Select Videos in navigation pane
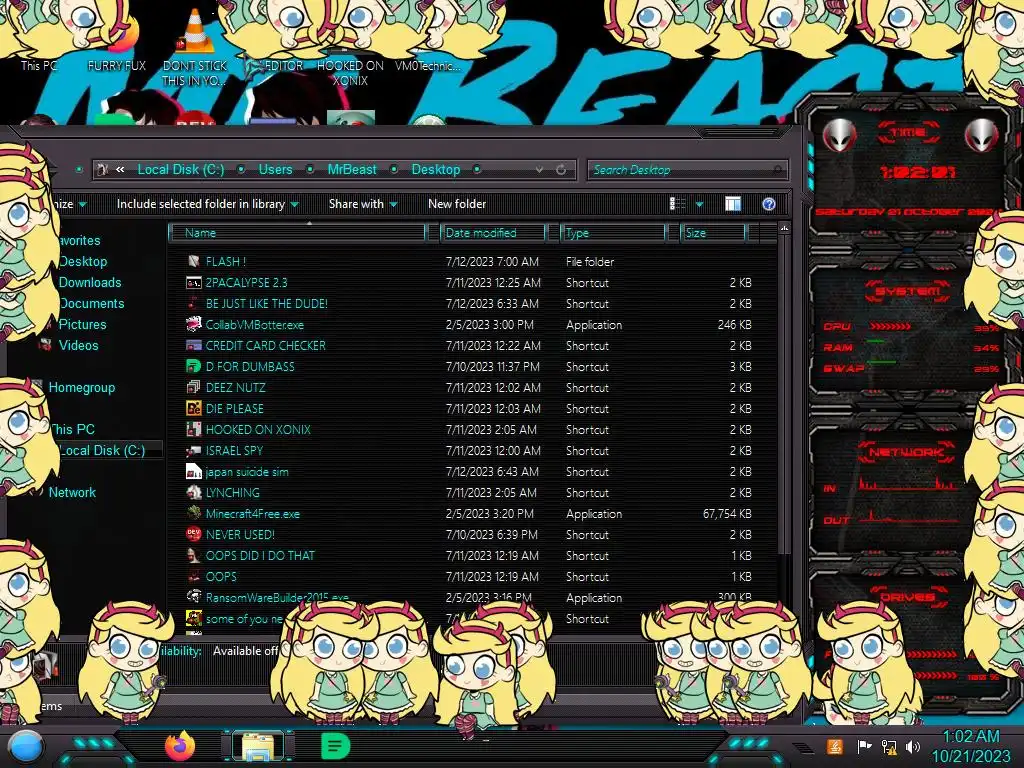 (x=78, y=345)
